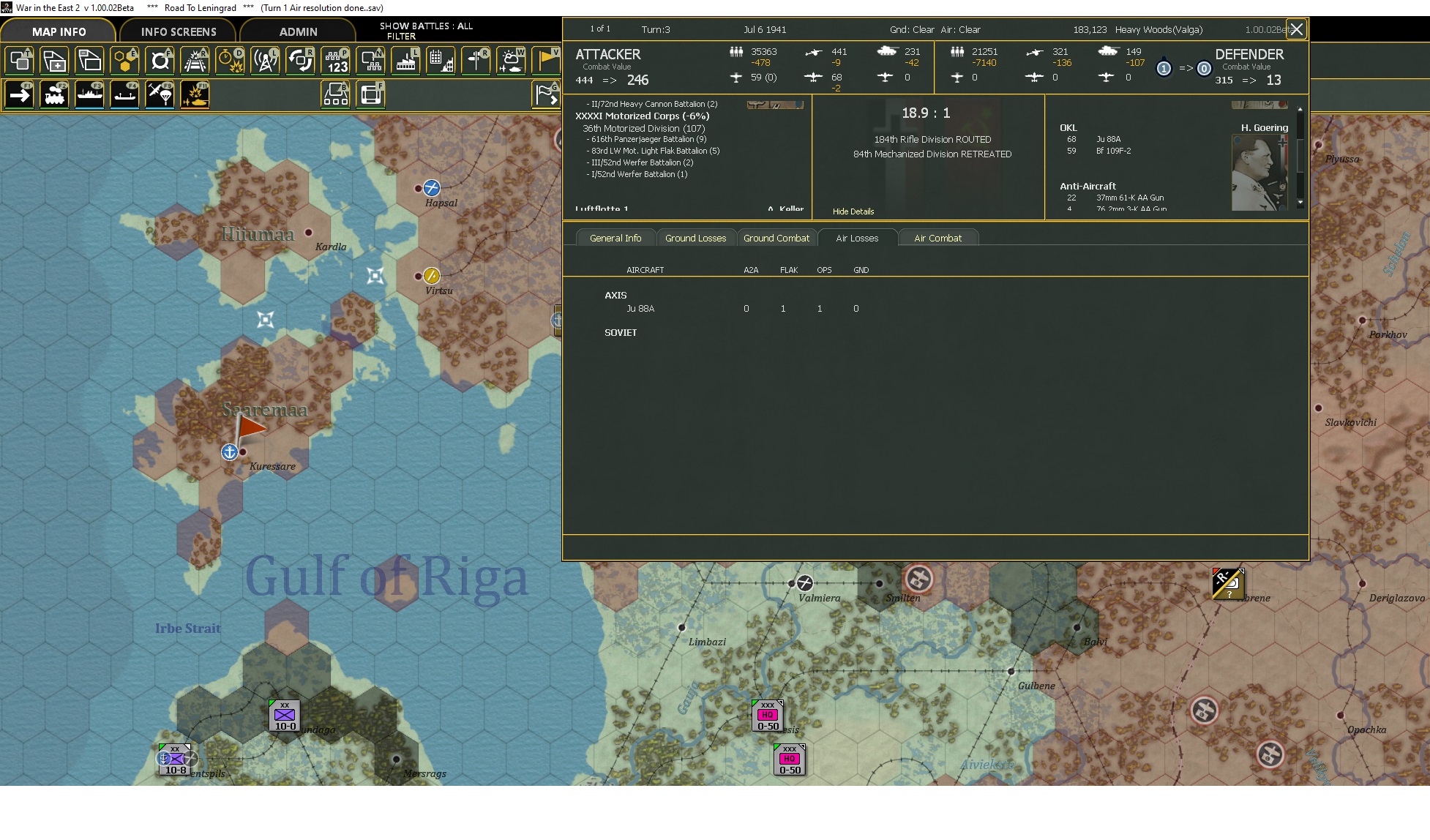This screenshot has width=1430, height=840.
Task: Click the FLAK column header
Action: point(789,270)
